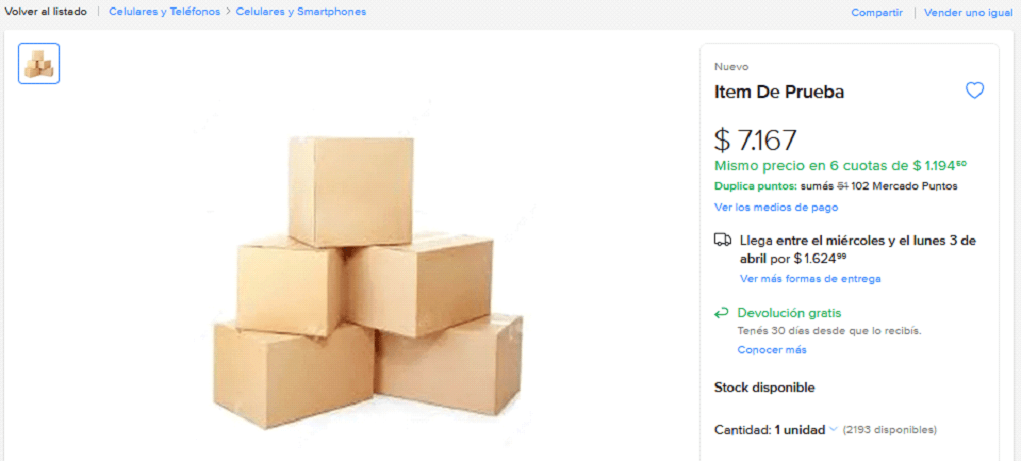Open the quantity dropdown chevron
This screenshot has width=1021, height=461.
coord(833,430)
